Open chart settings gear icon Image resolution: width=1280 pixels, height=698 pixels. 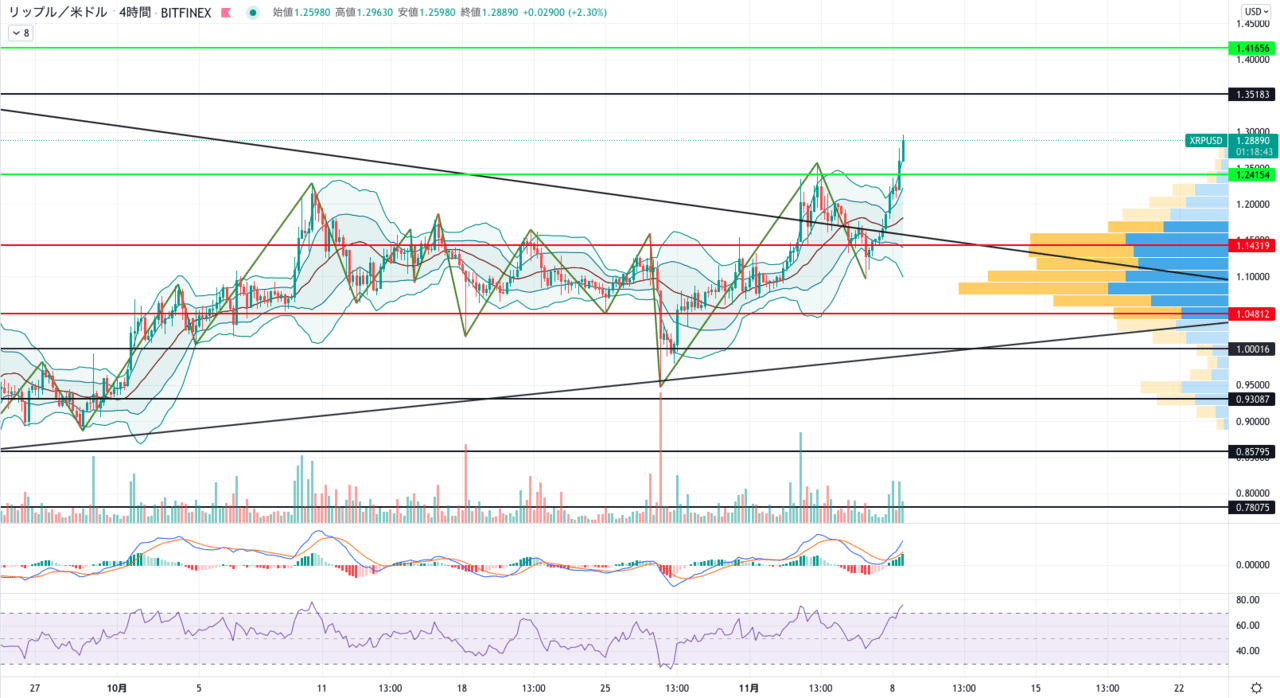tap(1255, 689)
